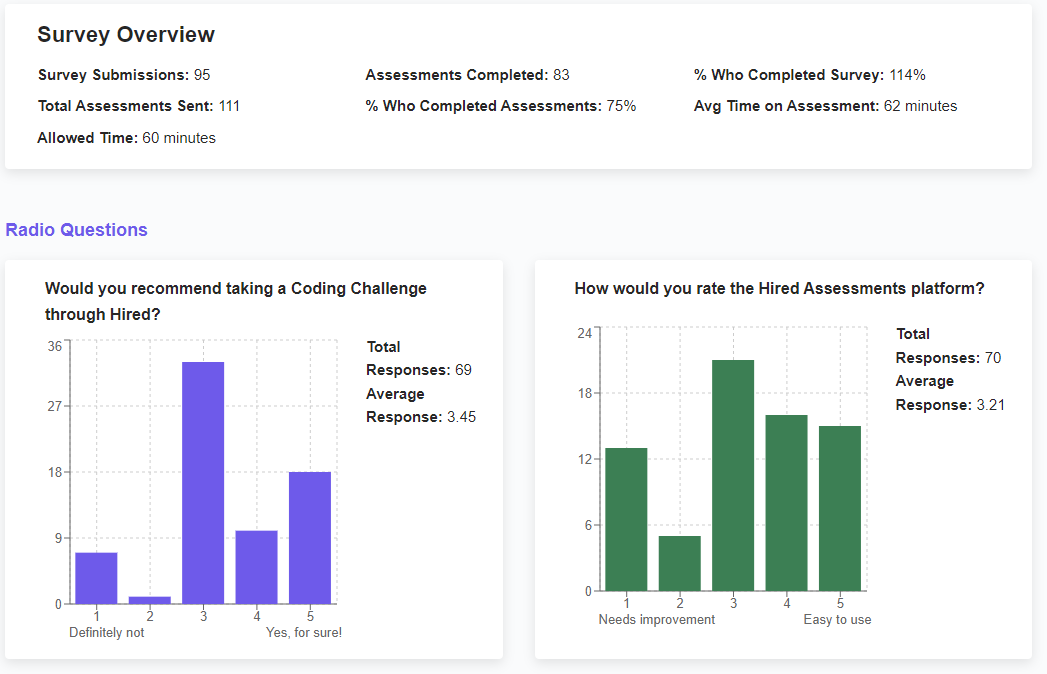The width and height of the screenshot is (1047, 674).
Task: Click the Assessments Completed statistic
Action: (x=467, y=75)
